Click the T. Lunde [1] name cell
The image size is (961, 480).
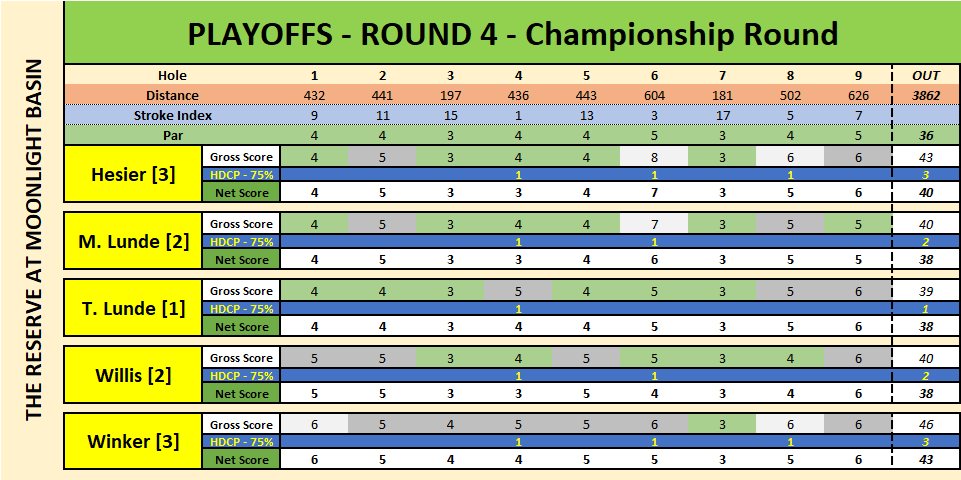[x=132, y=308]
